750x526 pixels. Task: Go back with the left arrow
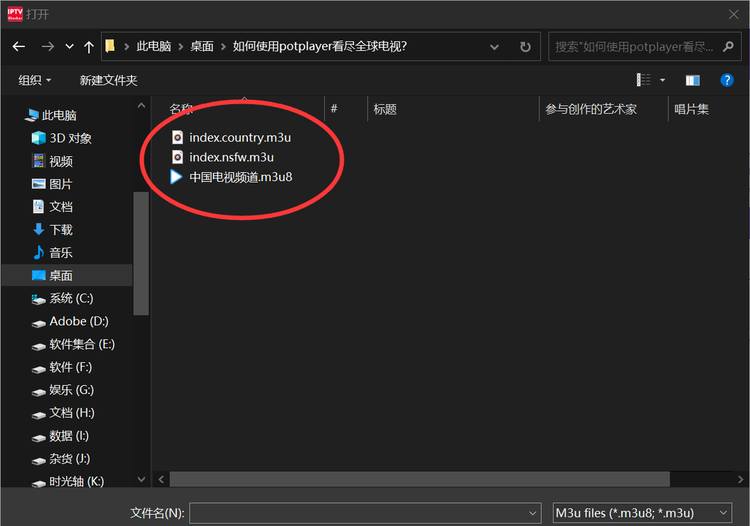coord(19,46)
